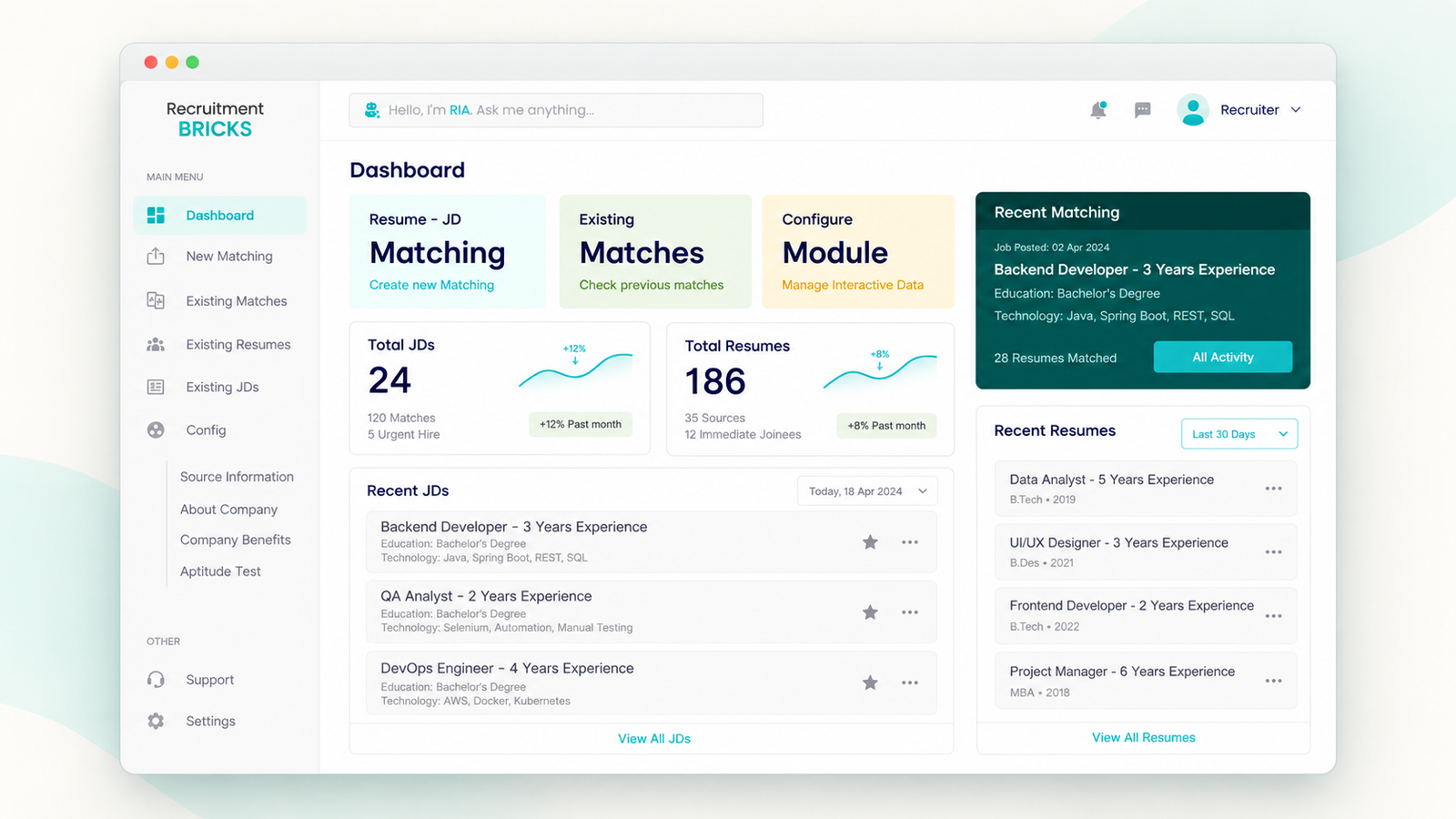This screenshot has height=819, width=1456.
Task: Click the View All Resumes link
Action: (1144, 738)
